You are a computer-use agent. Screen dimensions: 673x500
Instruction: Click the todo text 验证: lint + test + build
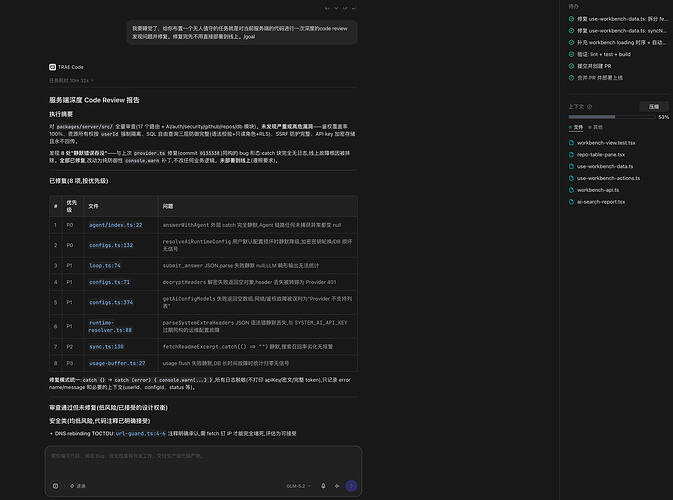pyautogui.click(x=604, y=54)
